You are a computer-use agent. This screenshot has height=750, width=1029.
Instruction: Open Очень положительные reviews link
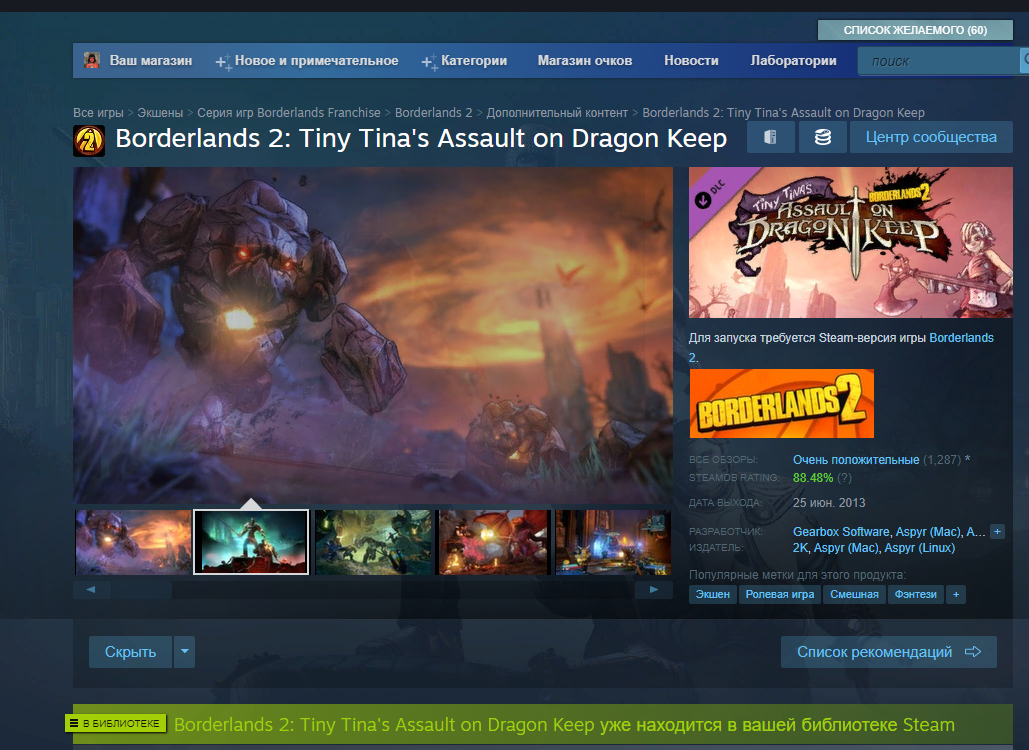856,460
